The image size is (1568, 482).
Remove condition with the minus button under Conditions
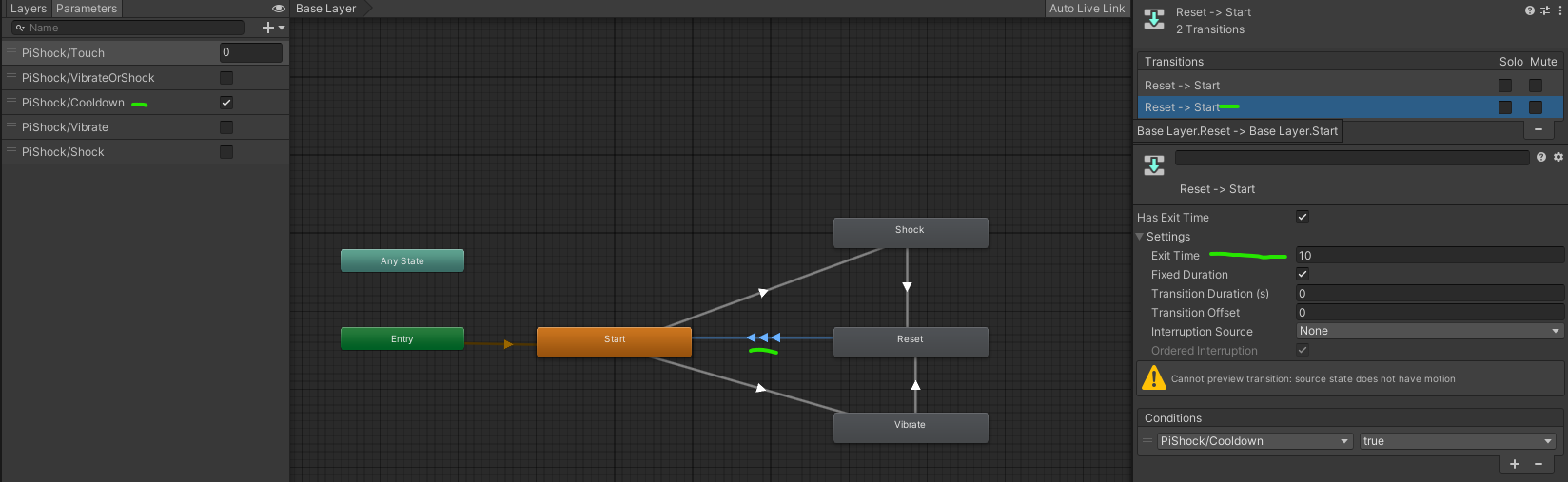1539,464
